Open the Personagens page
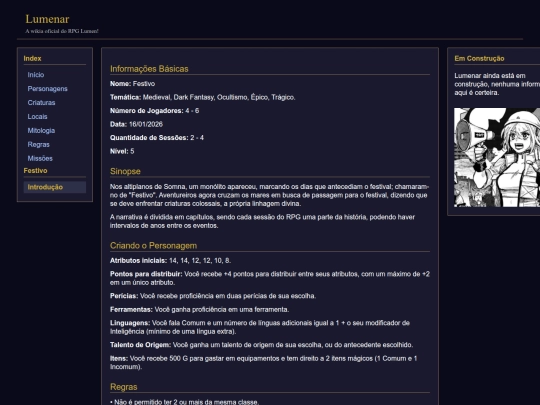 [48, 89]
